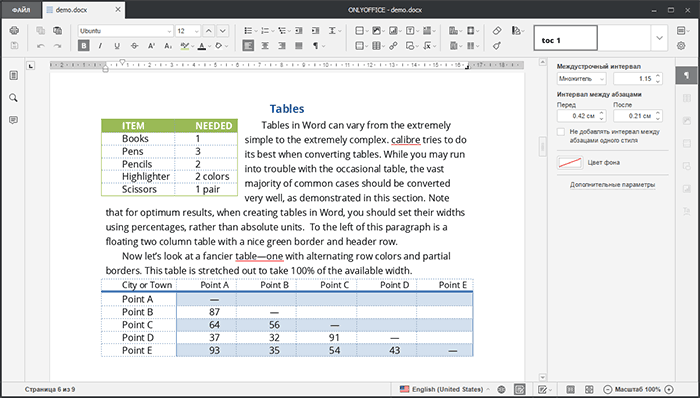The width and height of the screenshot is (700, 398).
Task: Decrease the font size by one step
Action: pyautogui.click(x=223, y=31)
